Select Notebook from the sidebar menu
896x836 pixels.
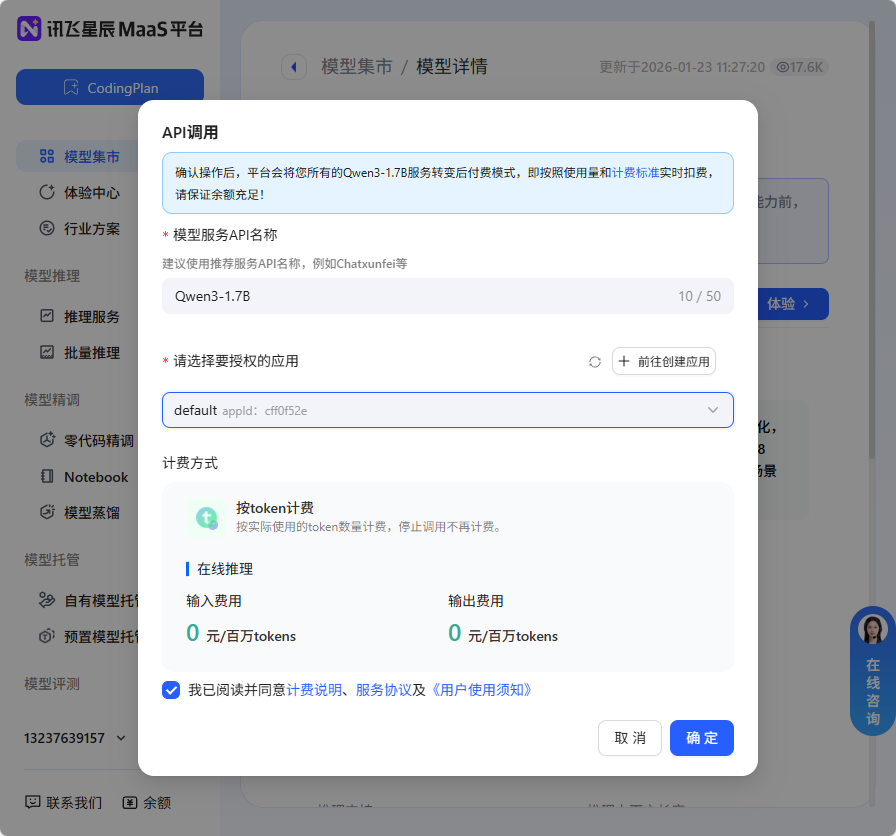[x=96, y=477]
